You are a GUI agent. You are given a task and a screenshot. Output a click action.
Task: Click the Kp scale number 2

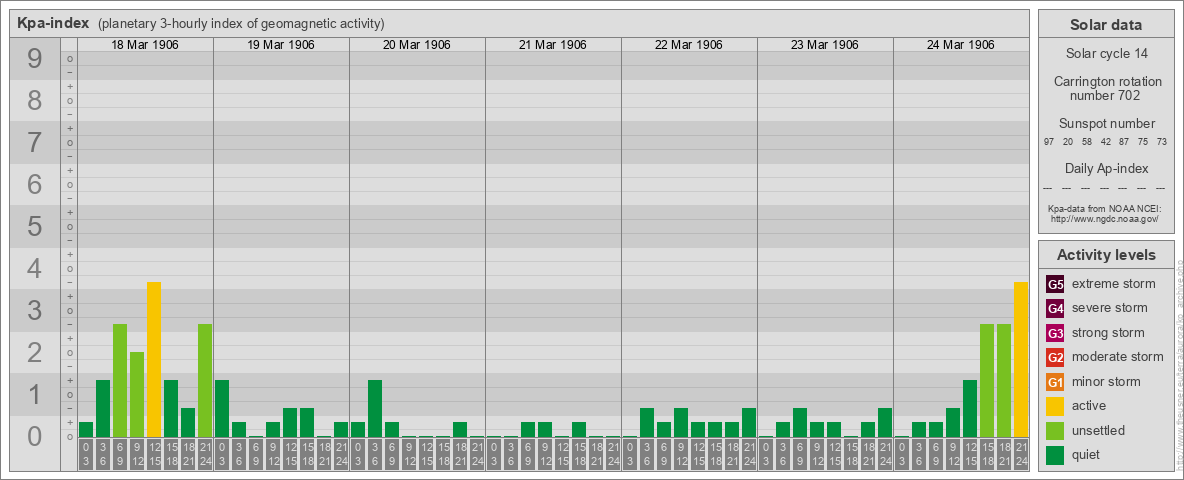[34, 352]
